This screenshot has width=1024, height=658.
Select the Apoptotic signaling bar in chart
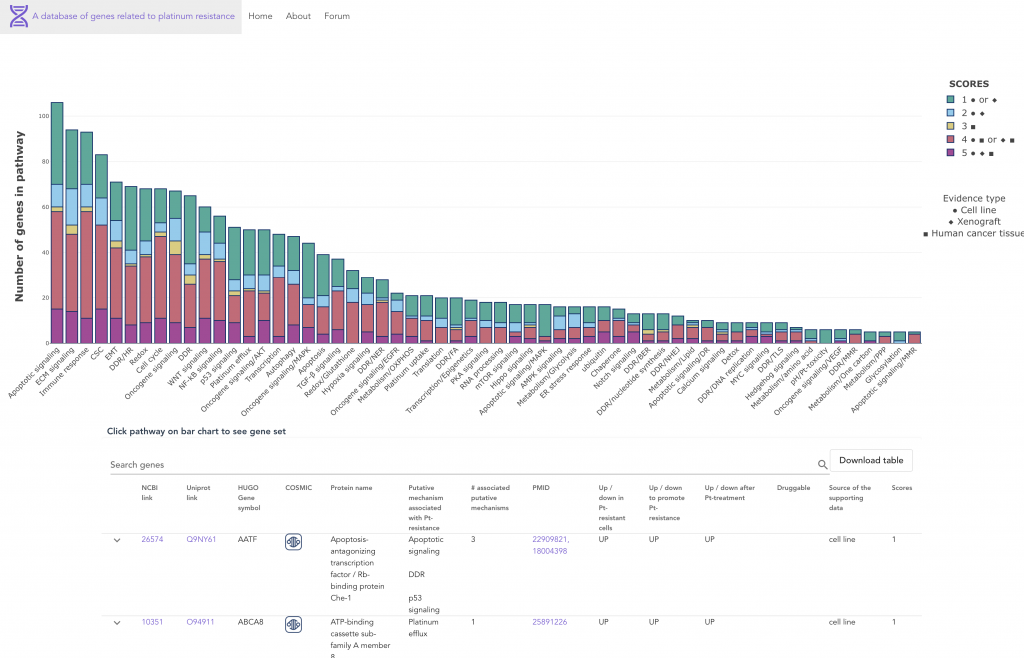57,222
